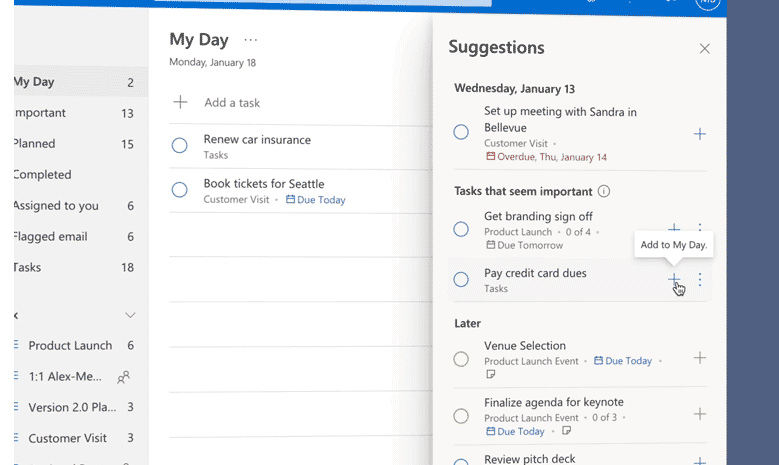Open Version 2.0 Pla... list

click(81, 407)
